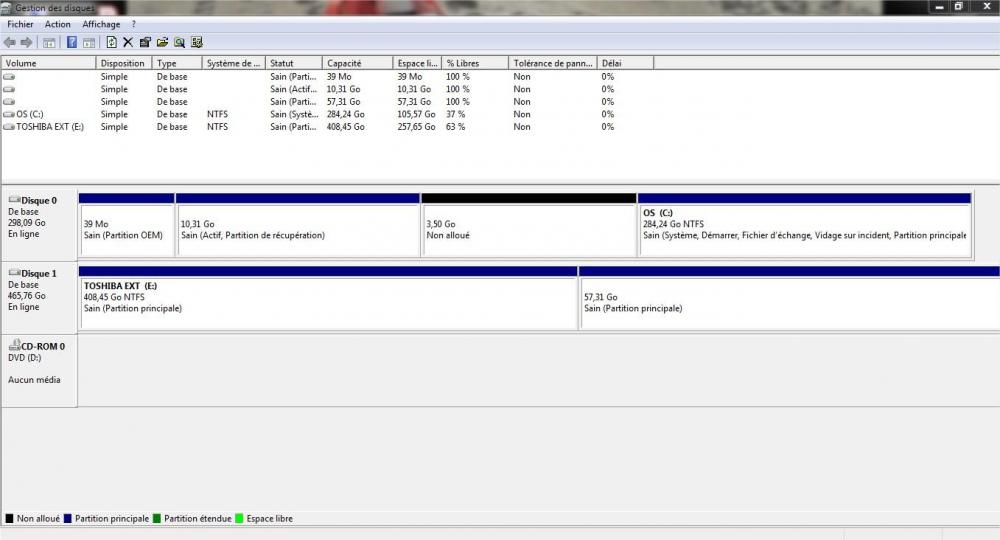Click the open folder toolbar icon
The image size is (1000, 540).
pos(162,42)
